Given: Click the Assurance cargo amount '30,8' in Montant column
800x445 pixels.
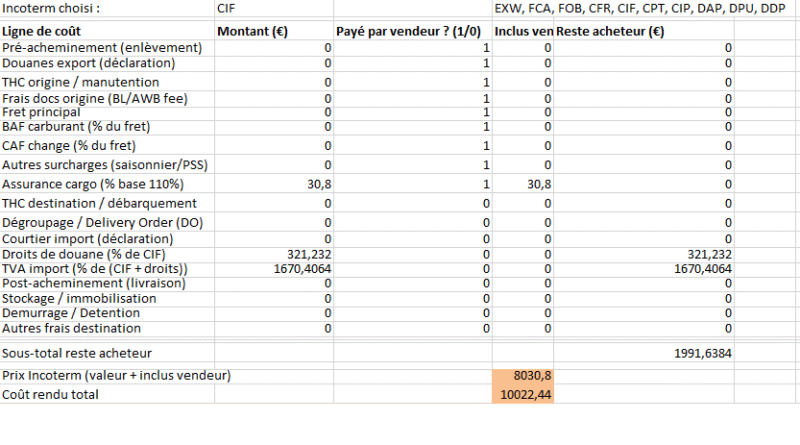Looking at the screenshot, I should pyautogui.click(x=274, y=184).
